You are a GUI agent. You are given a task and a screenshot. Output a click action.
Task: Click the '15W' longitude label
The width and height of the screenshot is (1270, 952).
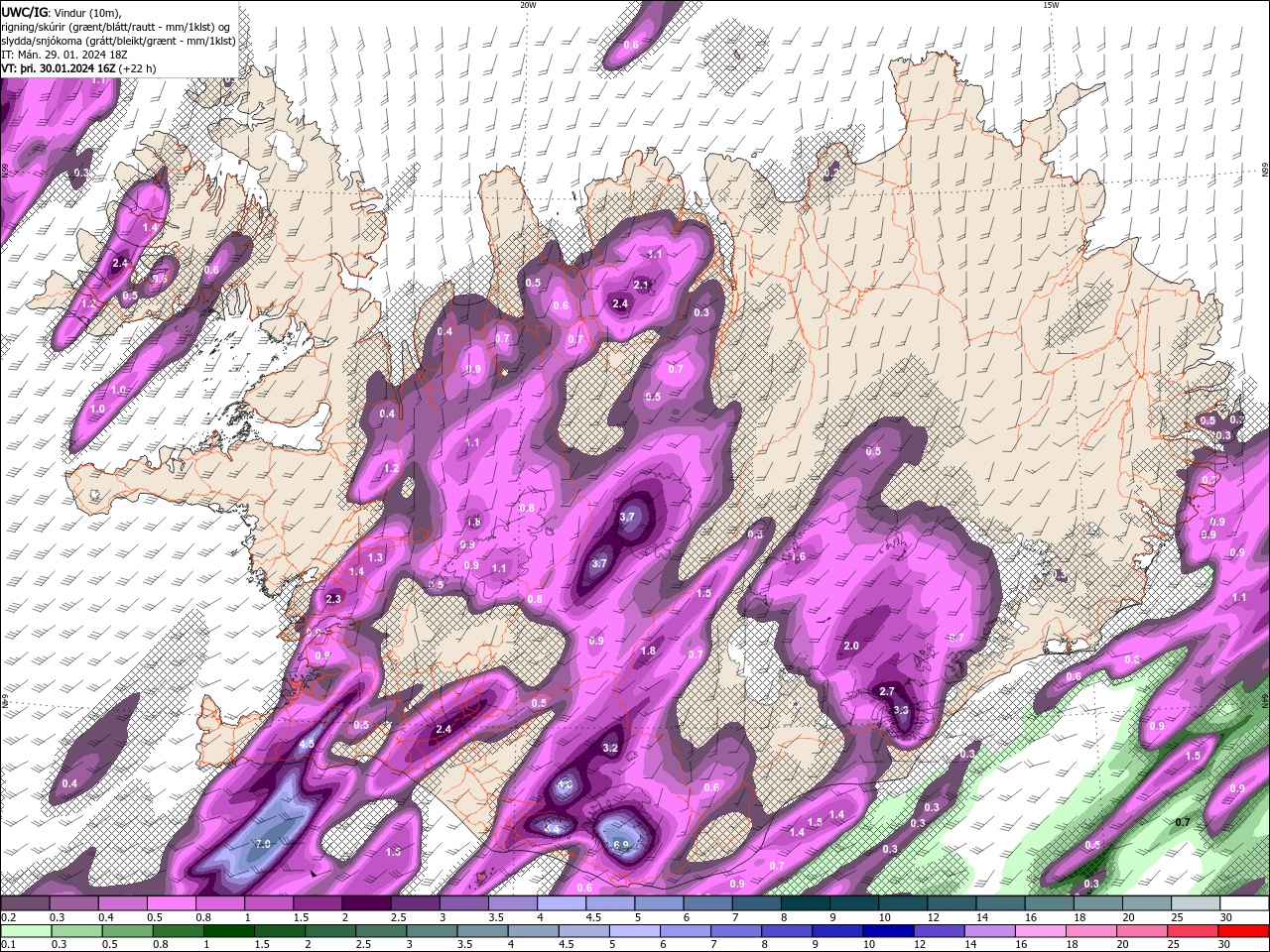1051,5
